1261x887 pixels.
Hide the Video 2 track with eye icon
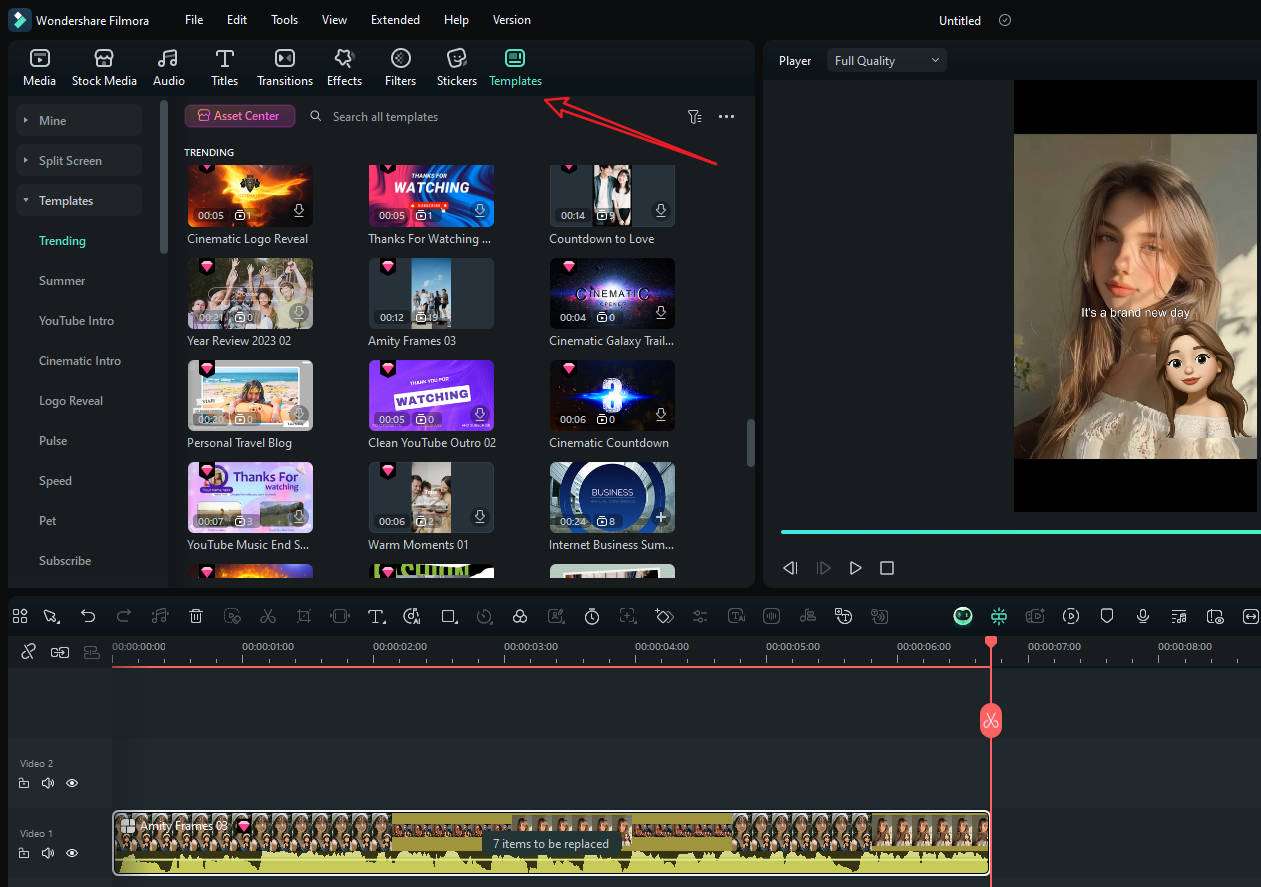pyautogui.click(x=72, y=783)
